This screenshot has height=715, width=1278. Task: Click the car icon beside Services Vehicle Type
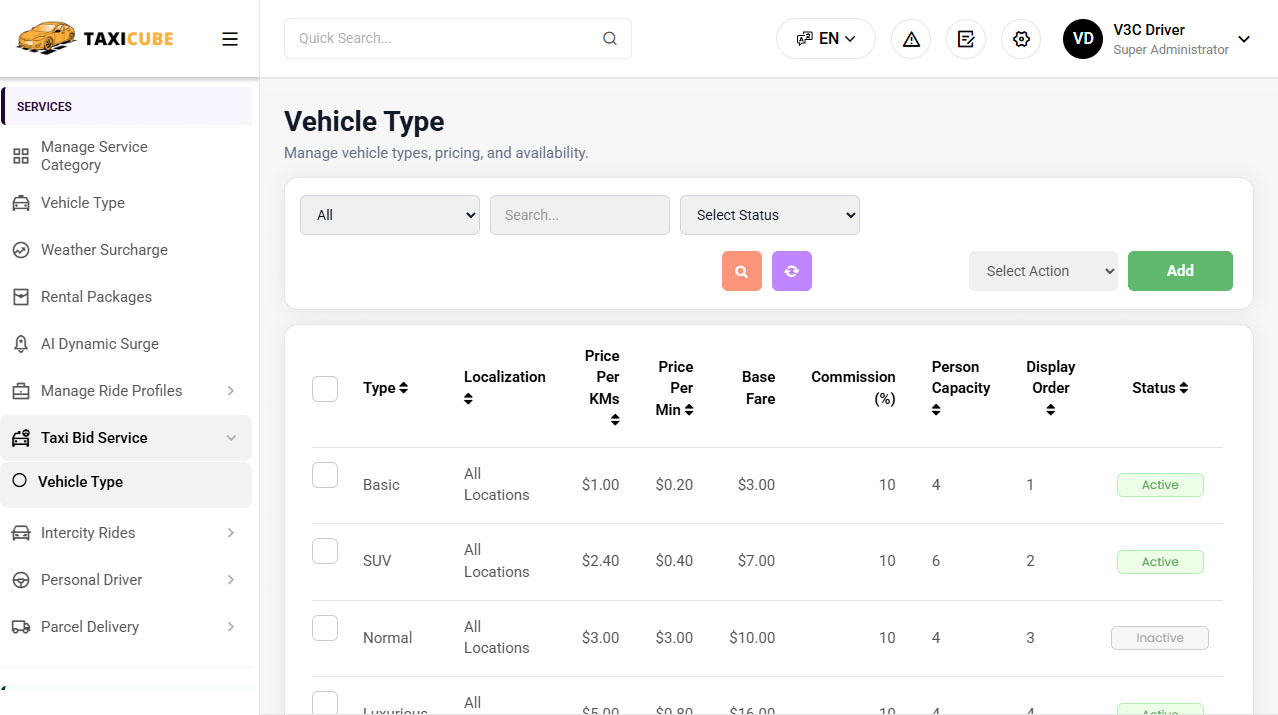(x=20, y=203)
